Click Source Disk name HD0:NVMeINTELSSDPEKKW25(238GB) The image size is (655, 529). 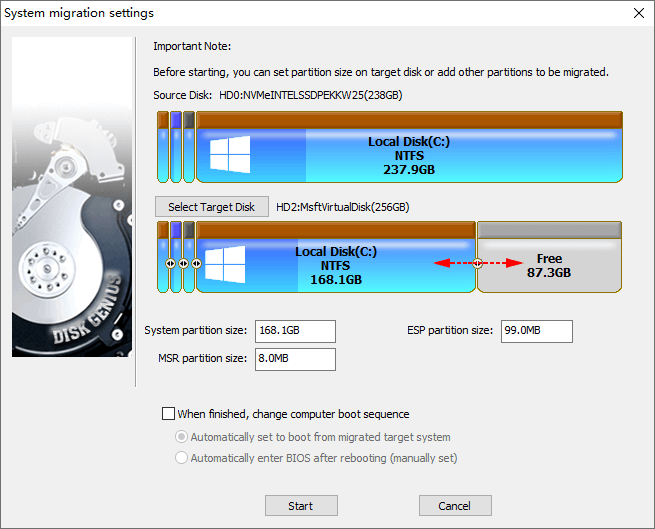(310, 95)
